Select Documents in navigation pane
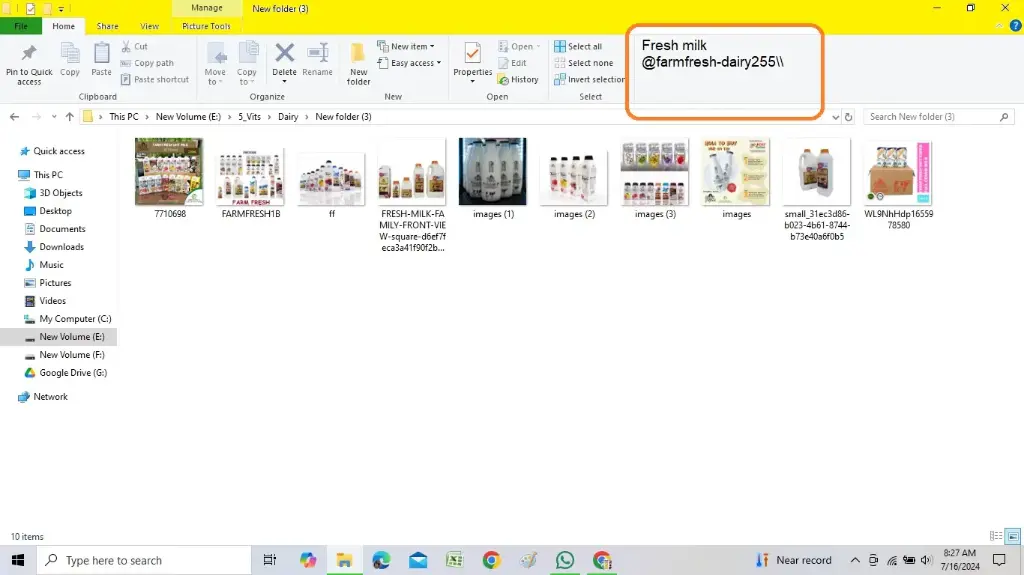1024x575 pixels. click(x=56, y=229)
